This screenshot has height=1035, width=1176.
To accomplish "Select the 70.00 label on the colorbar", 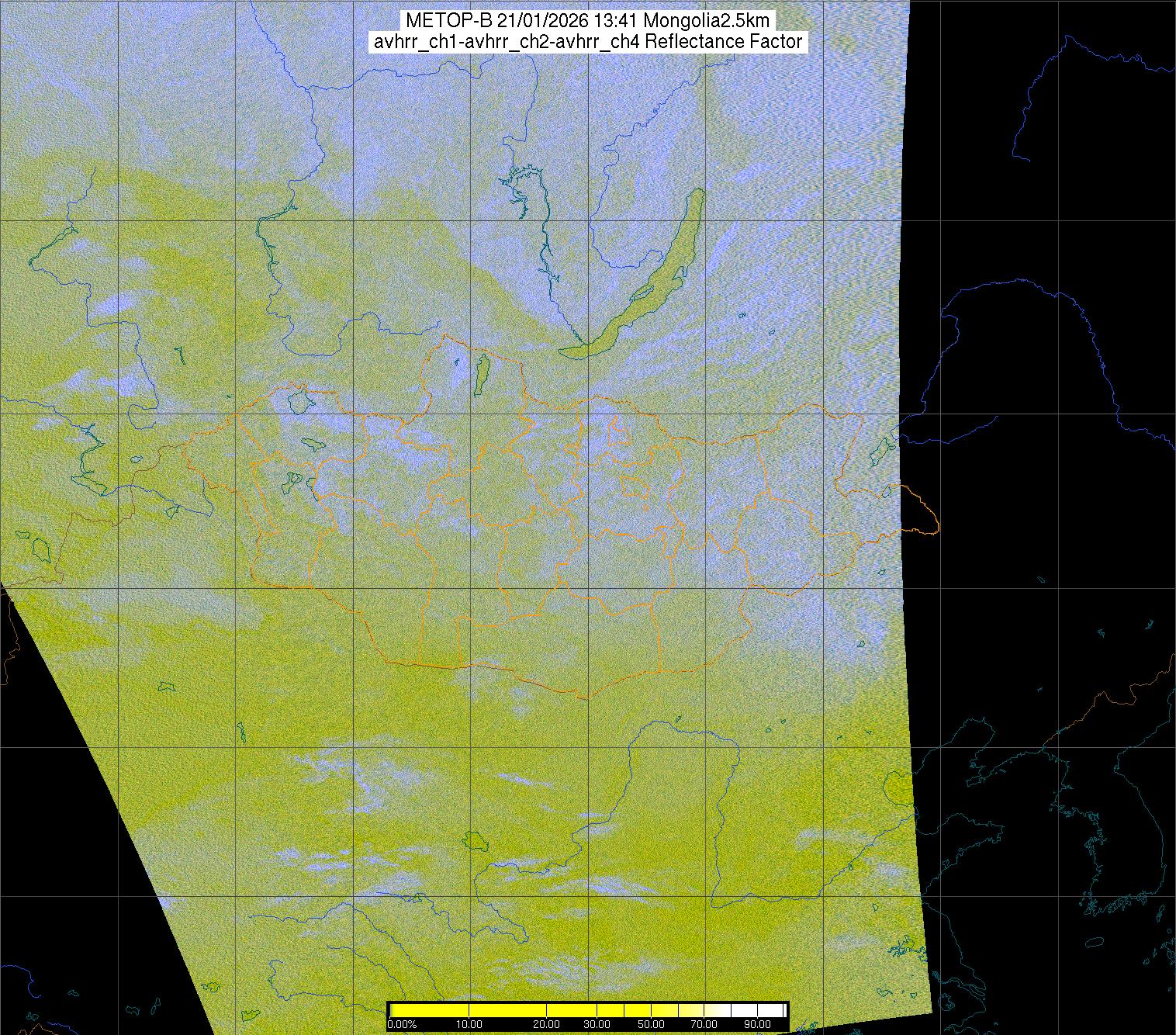I will pyautogui.click(x=705, y=1025).
